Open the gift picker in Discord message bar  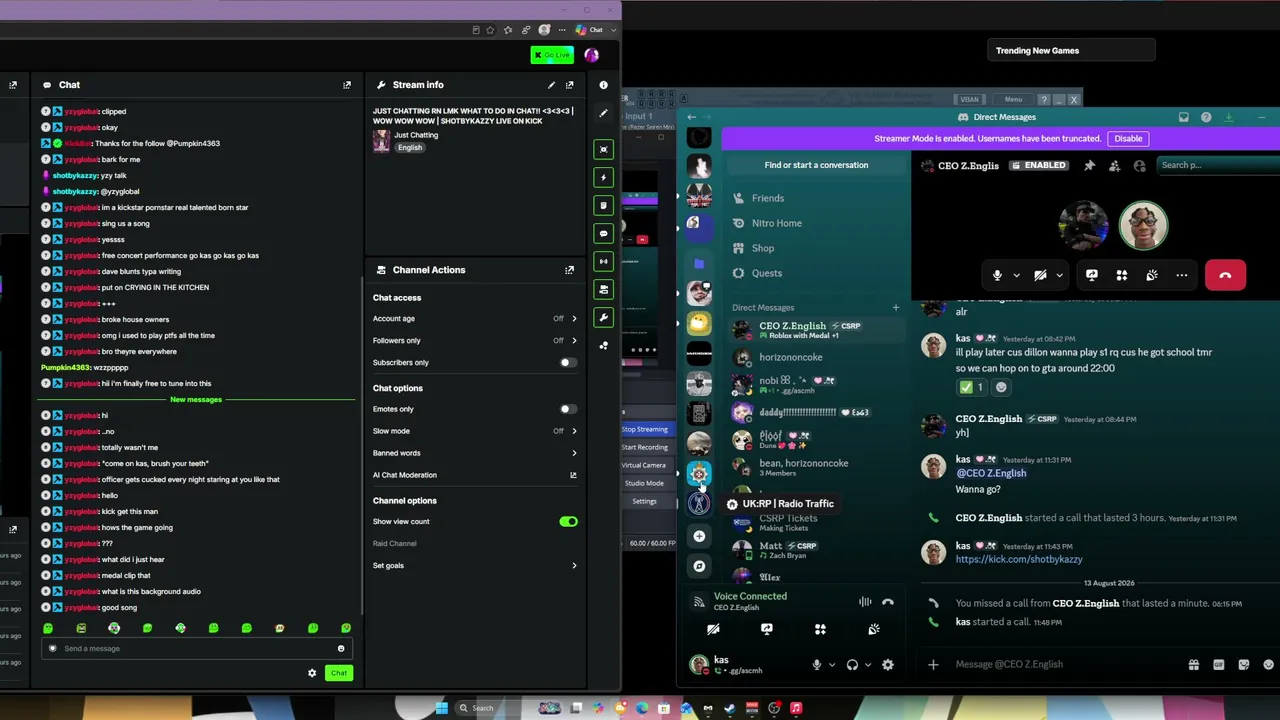click(x=1193, y=664)
